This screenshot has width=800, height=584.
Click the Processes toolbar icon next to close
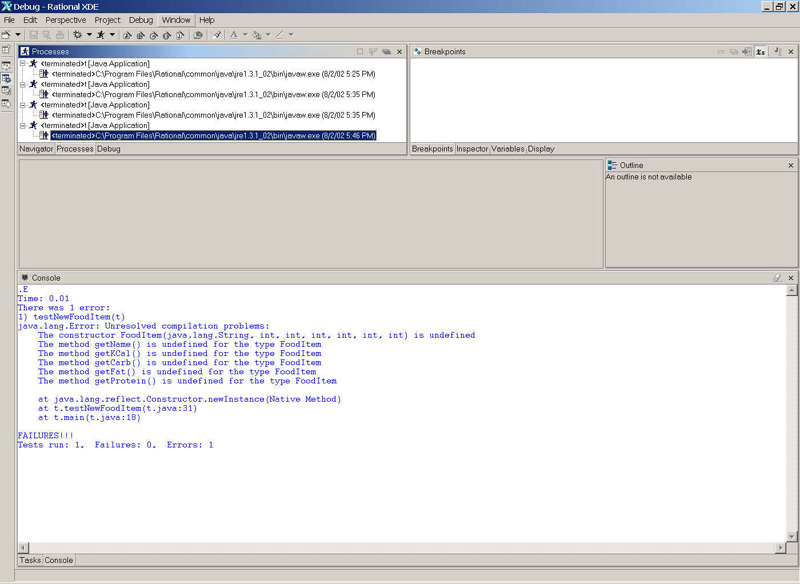(x=386, y=52)
